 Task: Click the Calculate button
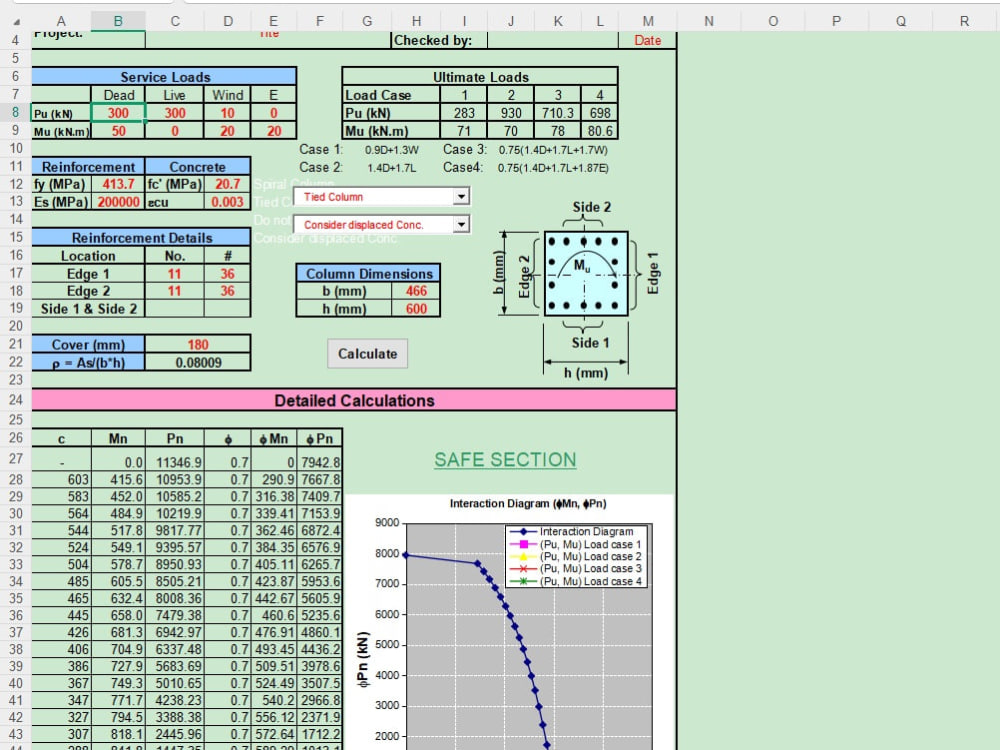click(367, 354)
